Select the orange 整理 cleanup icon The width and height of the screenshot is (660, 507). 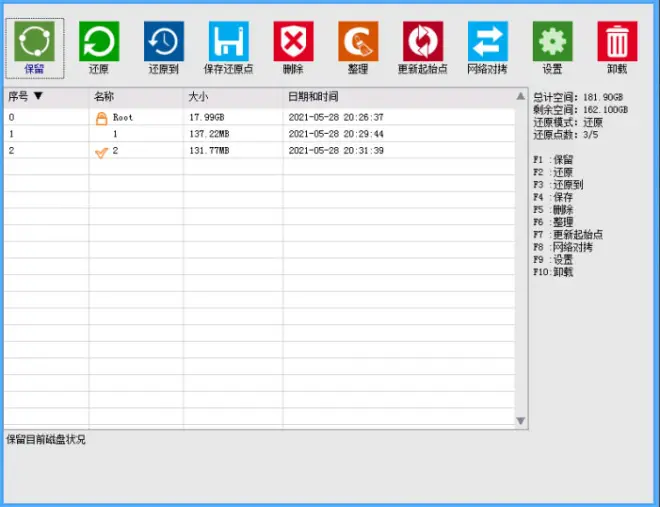(358, 41)
